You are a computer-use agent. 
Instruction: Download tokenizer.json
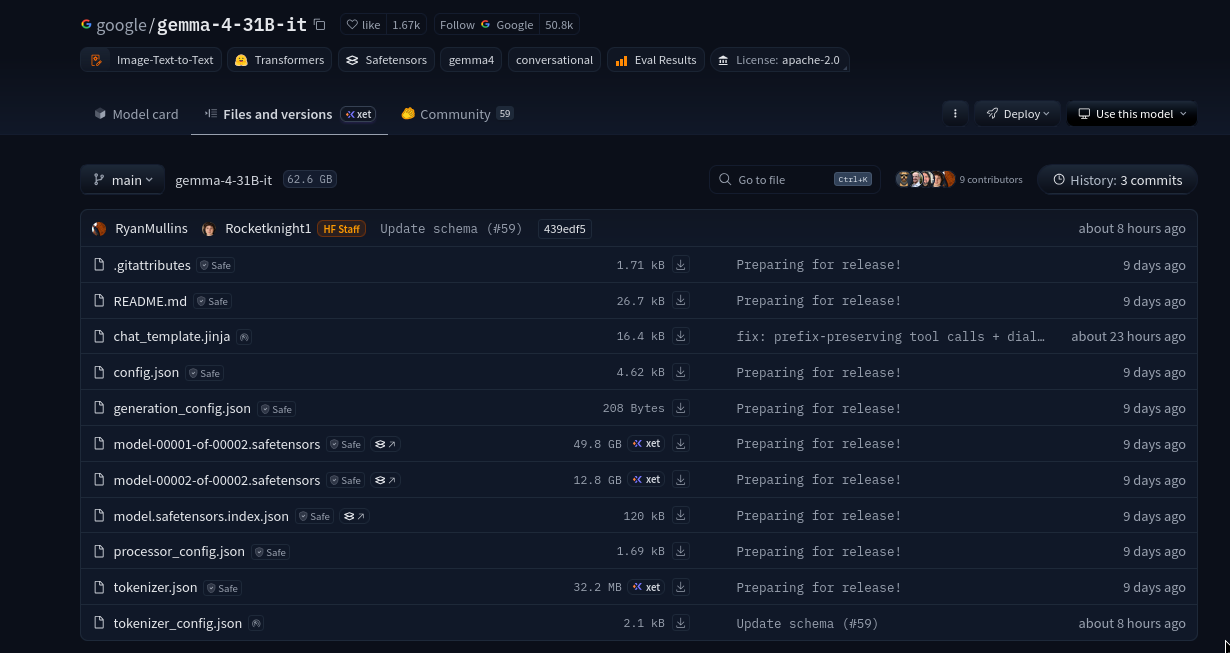click(x=681, y=587)
